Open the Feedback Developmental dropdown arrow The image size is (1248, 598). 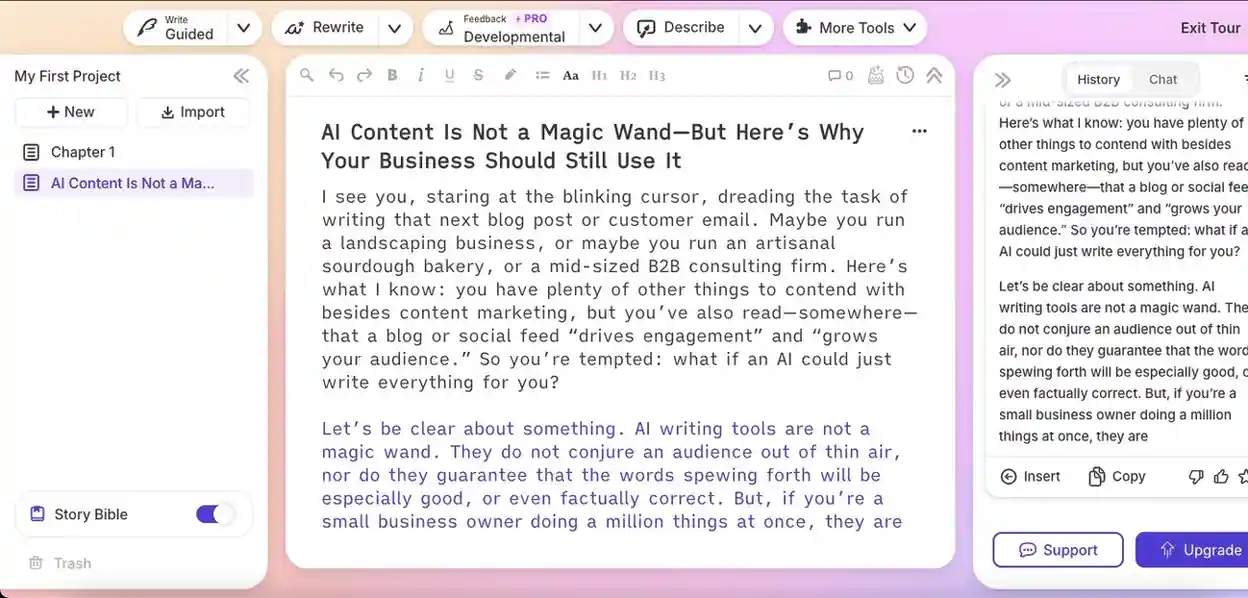coord(595,28)
